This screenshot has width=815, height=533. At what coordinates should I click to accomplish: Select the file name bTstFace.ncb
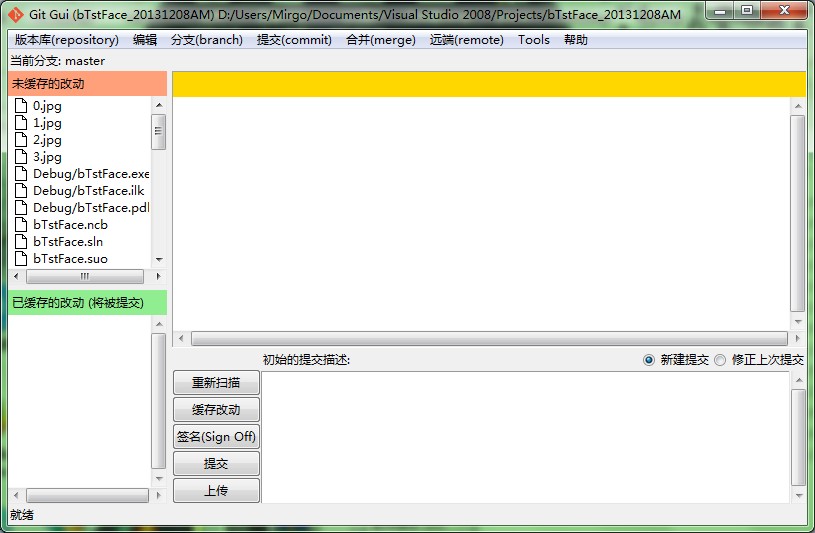(70, 225)
